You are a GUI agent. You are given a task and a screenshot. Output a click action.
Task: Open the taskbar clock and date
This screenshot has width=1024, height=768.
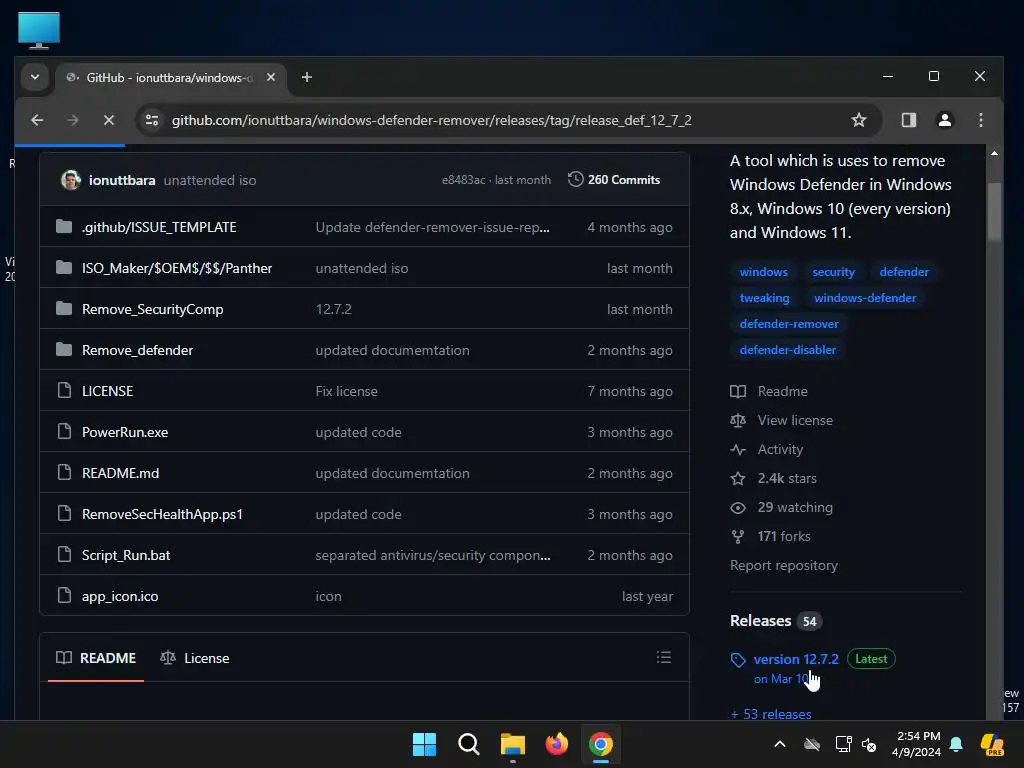(x=916, y=744)
